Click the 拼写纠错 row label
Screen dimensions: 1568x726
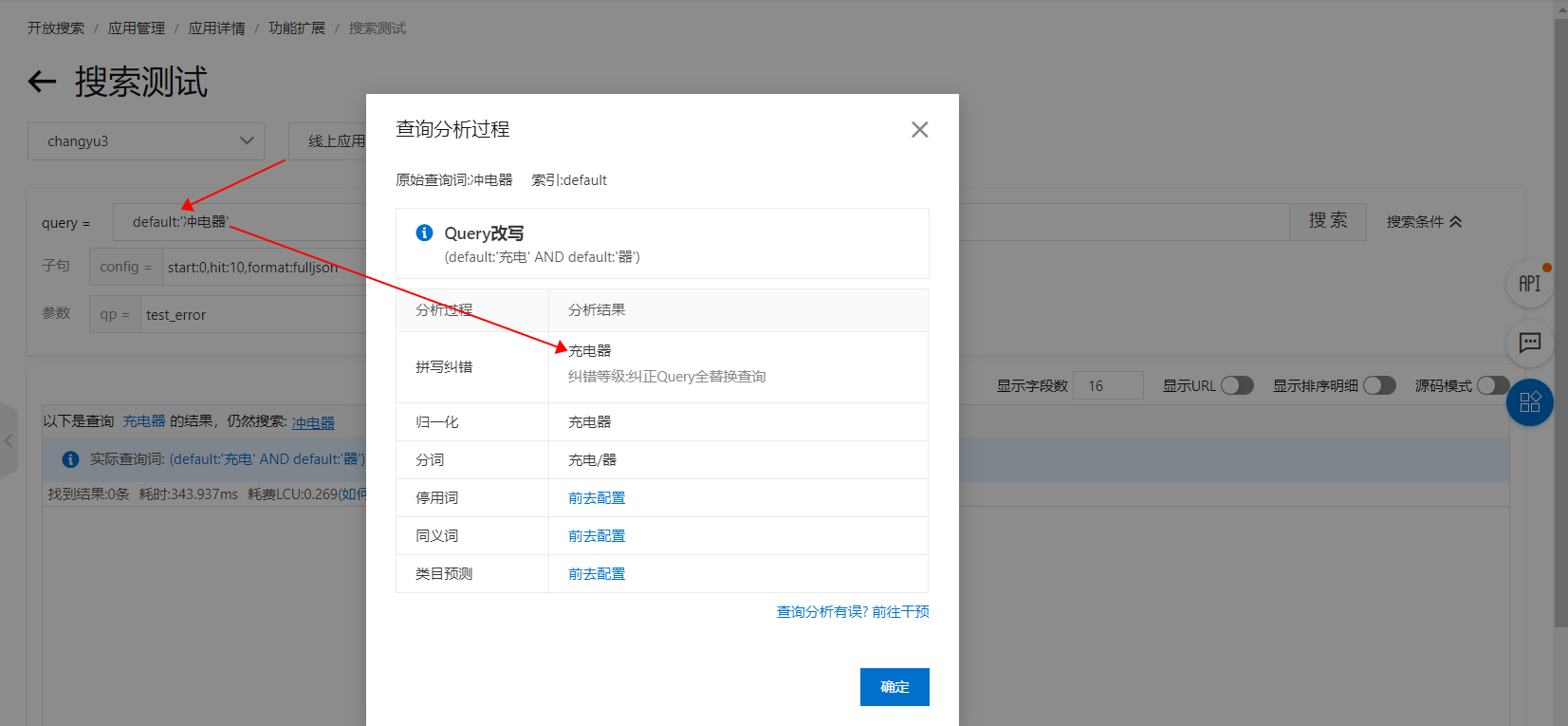[444, 367]
